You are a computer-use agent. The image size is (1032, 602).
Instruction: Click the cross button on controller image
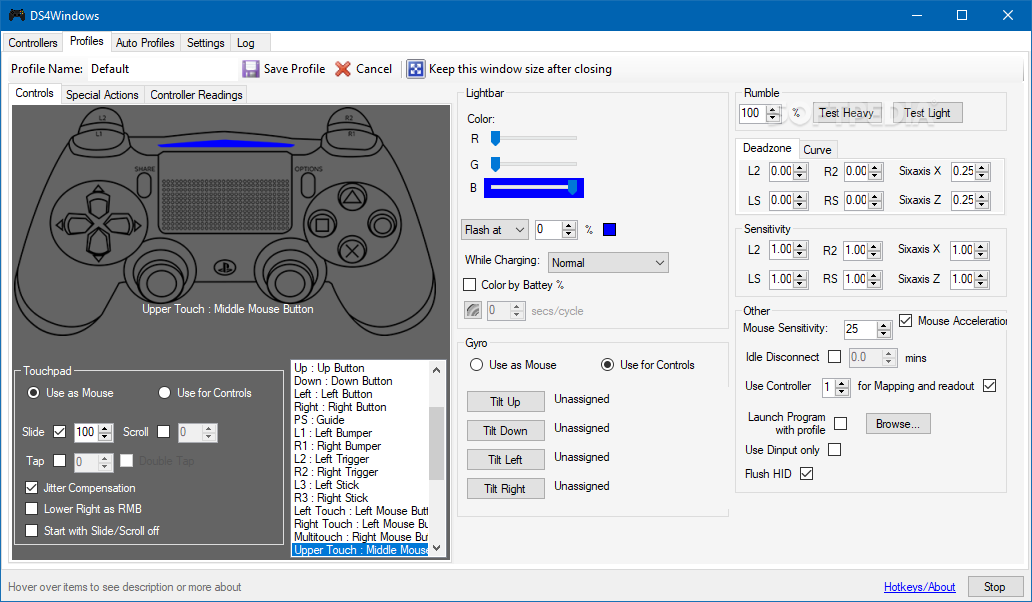tap(352, 251)
